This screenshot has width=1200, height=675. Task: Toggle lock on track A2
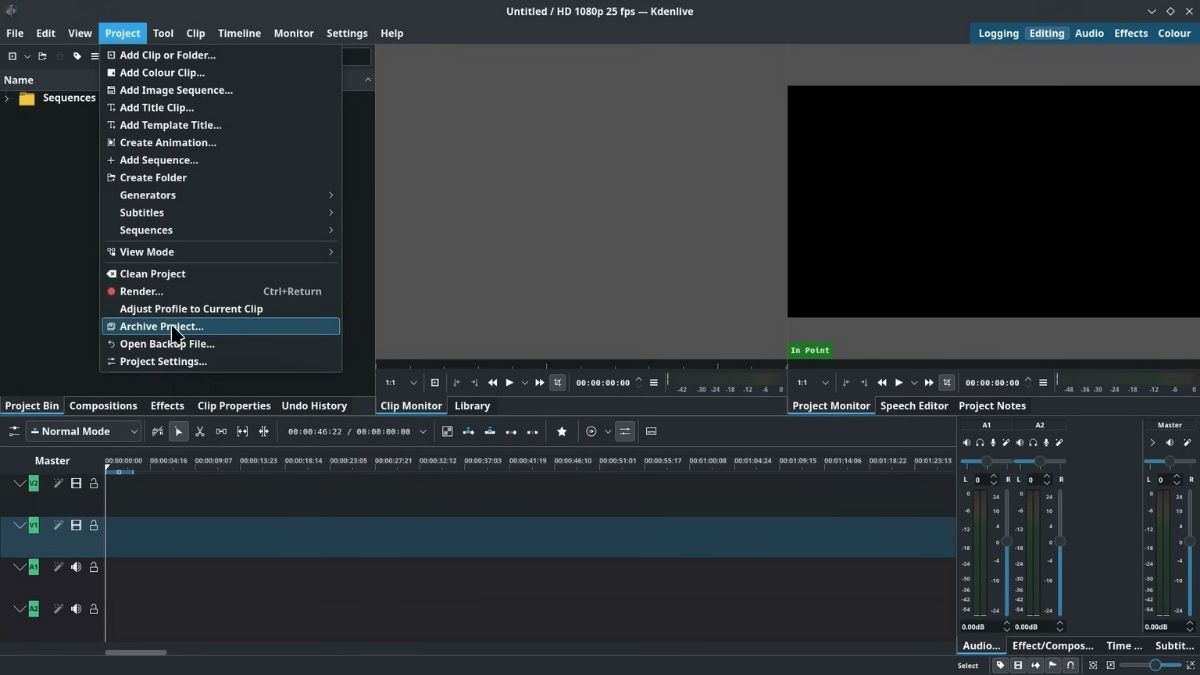[94, 609]
